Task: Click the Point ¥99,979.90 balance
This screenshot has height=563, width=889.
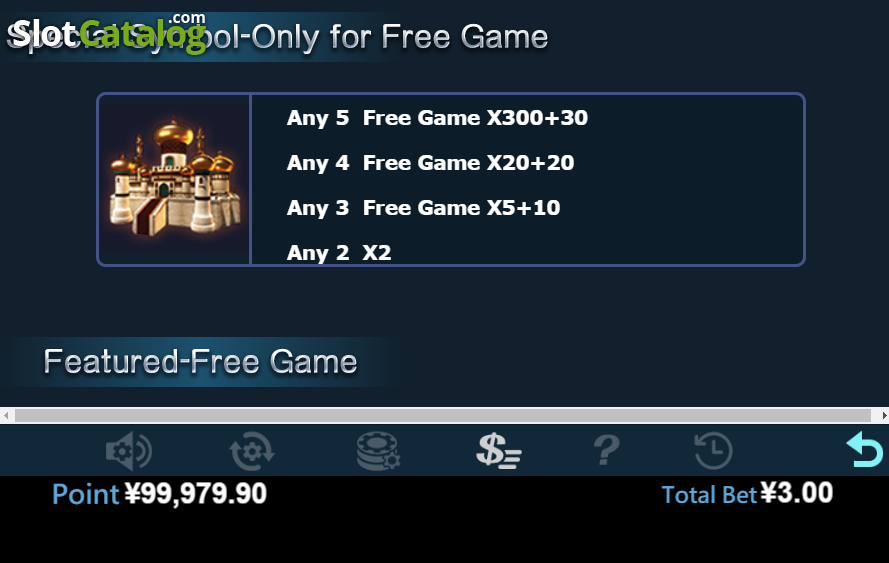Action: (x=159, y=494)
